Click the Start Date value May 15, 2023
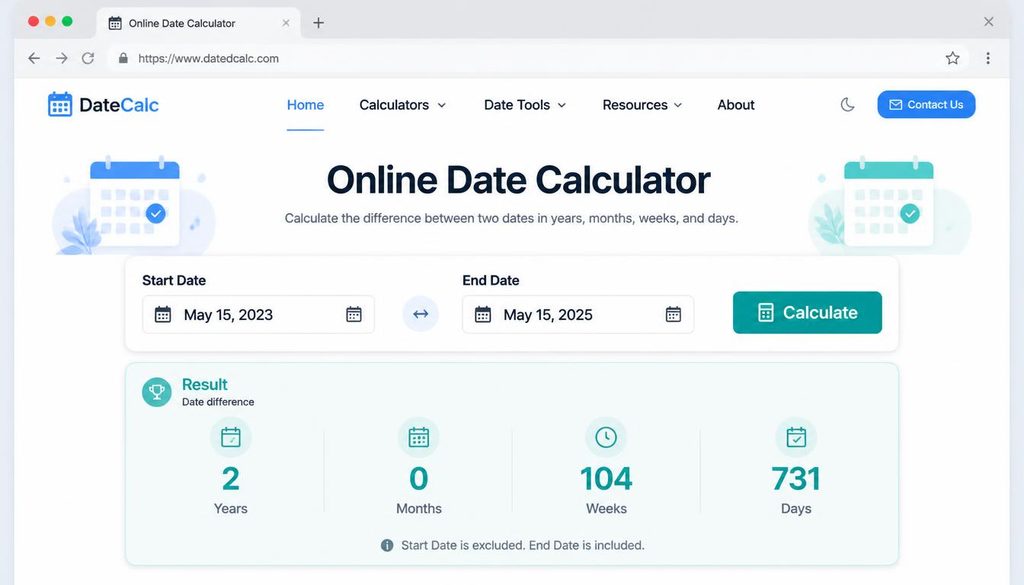Image resolution: width=1024 pixels, height=585 pixels. (x=228, y=315)
